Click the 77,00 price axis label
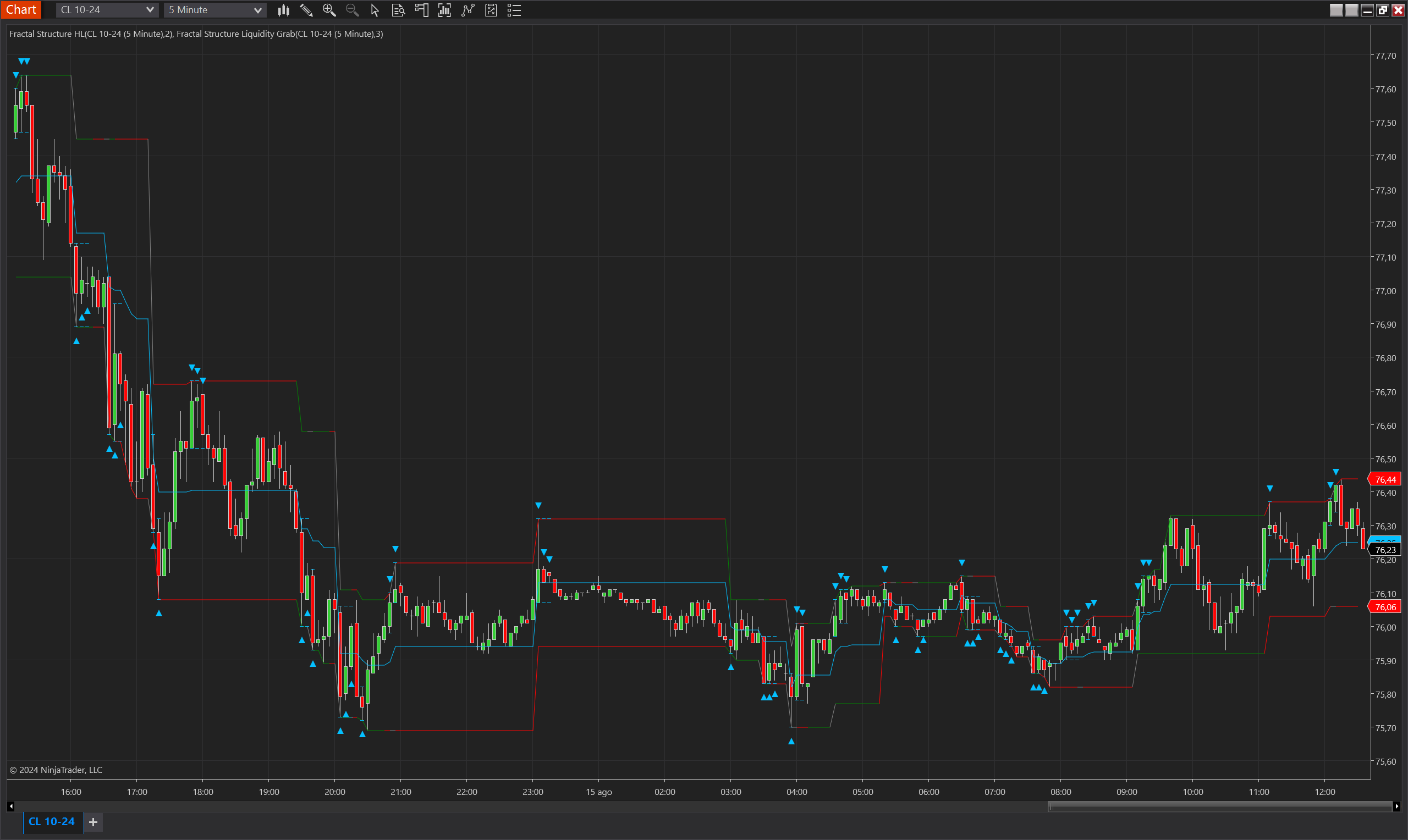Image resolution: width=1408 pixels, height=840 pixels. click(1385, 291)
